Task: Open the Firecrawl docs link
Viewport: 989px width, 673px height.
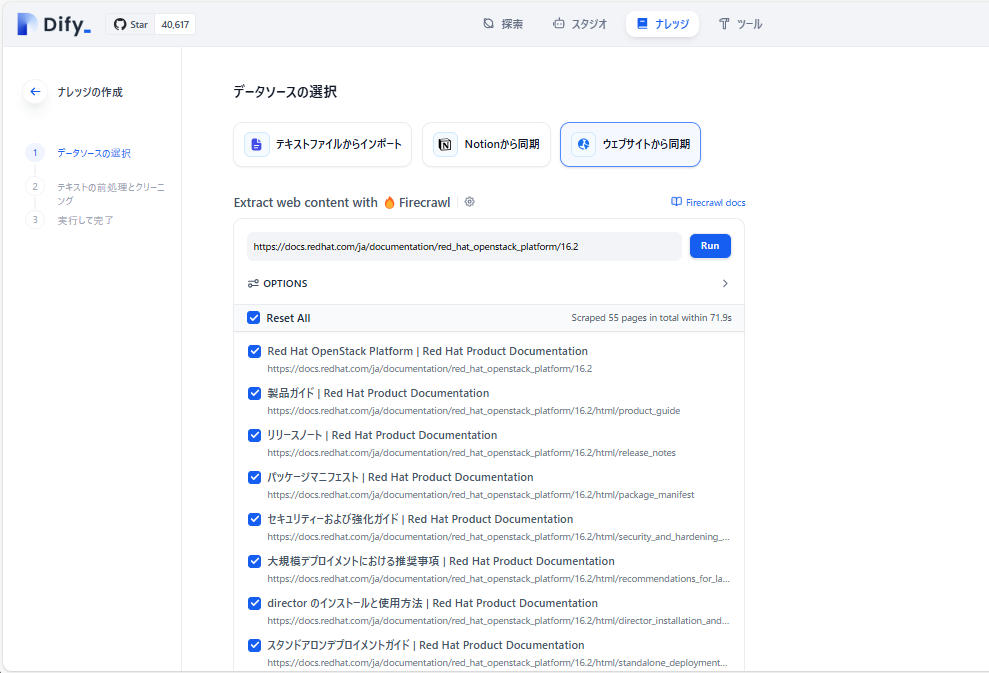Action: pyautogui.click(x=708, y=202)
